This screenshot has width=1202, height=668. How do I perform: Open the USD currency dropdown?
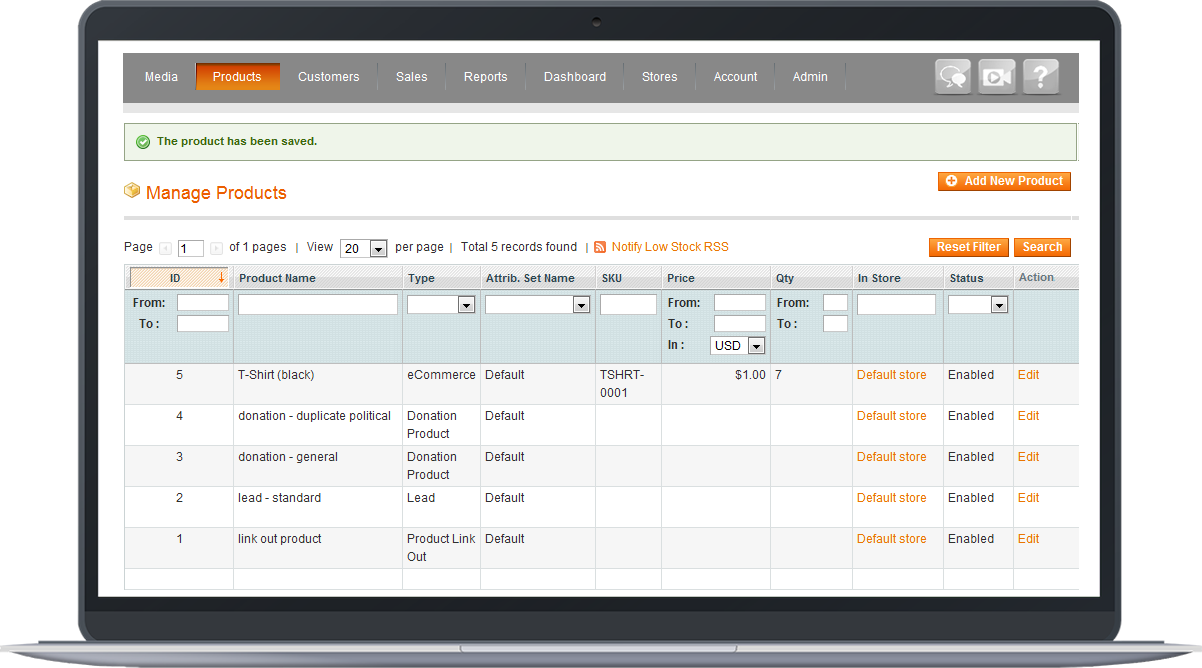tap(737, 345)
